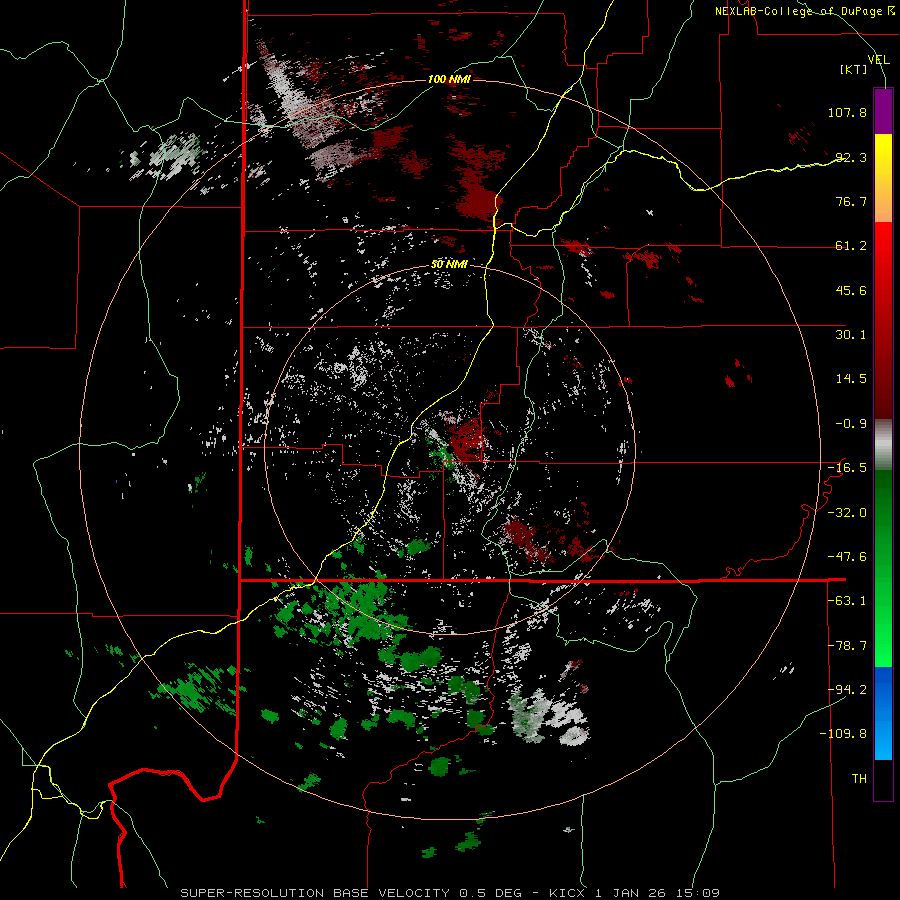
Task: Click the 100 NMI range ring label
Action: coord(449,79)
